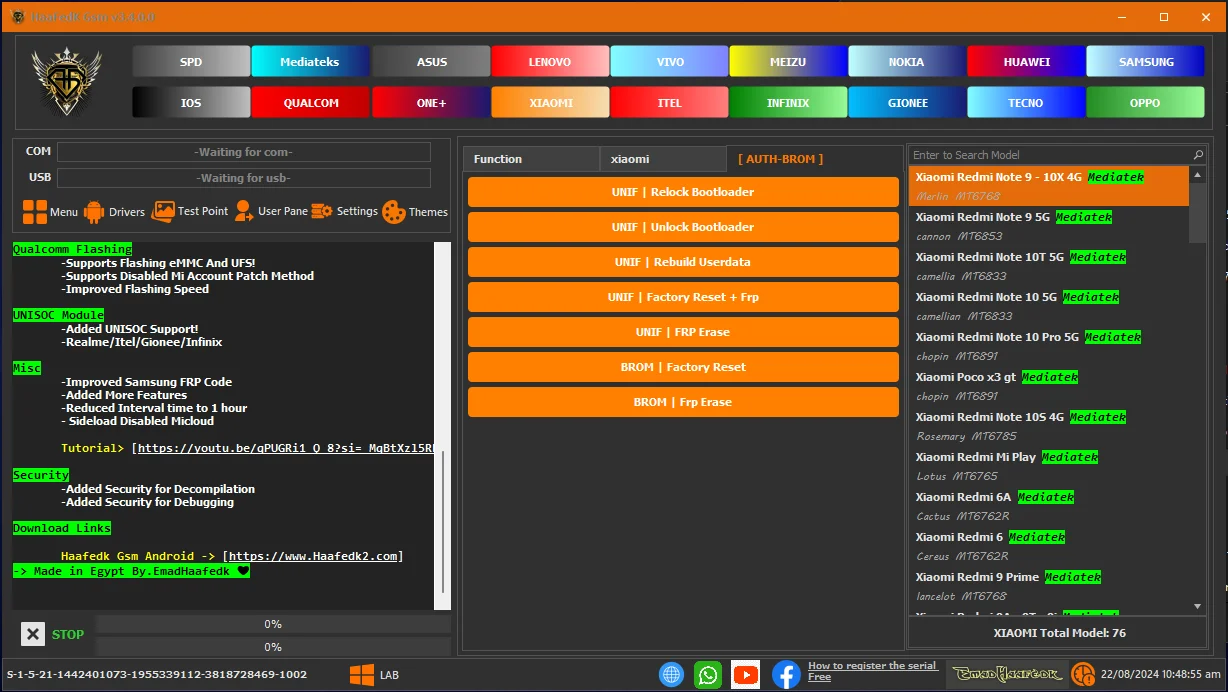Click the clock icon beside the date
The width and height of the screenshot is (1228, 692).
tap(1082, 675)
